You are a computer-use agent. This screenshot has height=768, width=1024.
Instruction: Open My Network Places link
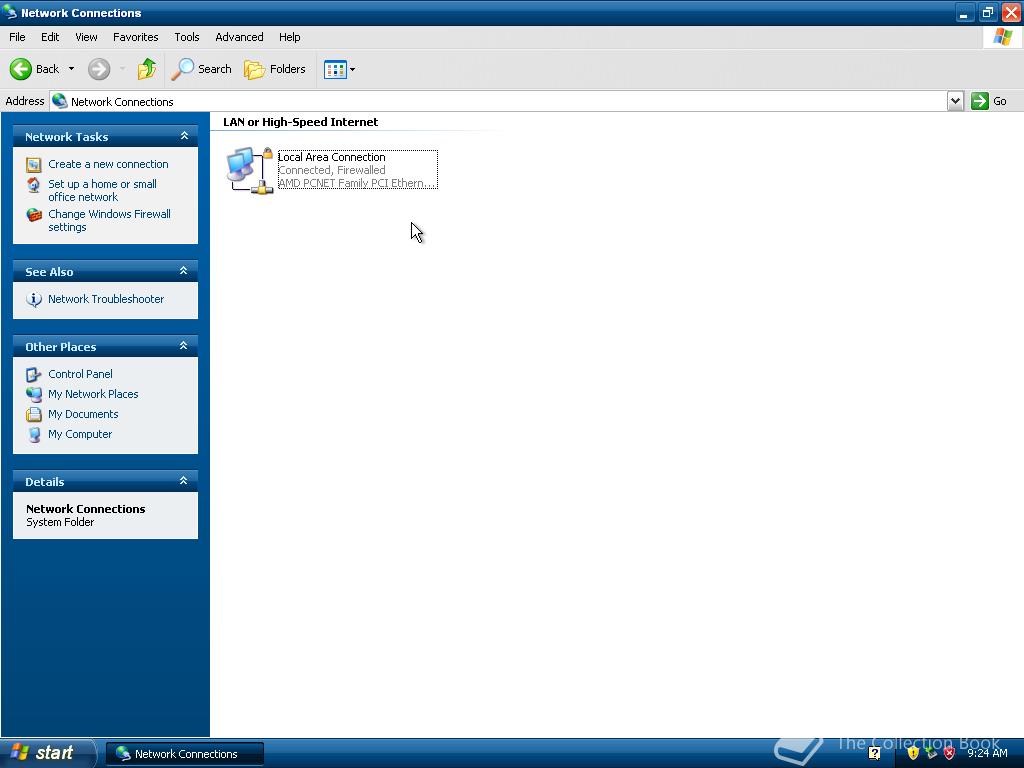click(93, 394)
